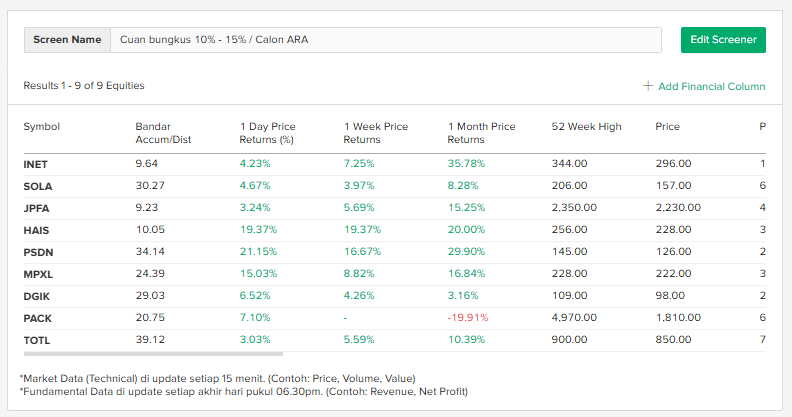Screen dimensions: 792x417
Task: Open the JPFA stock symbol
Action: pyautogui.click(x=36, y=208)
